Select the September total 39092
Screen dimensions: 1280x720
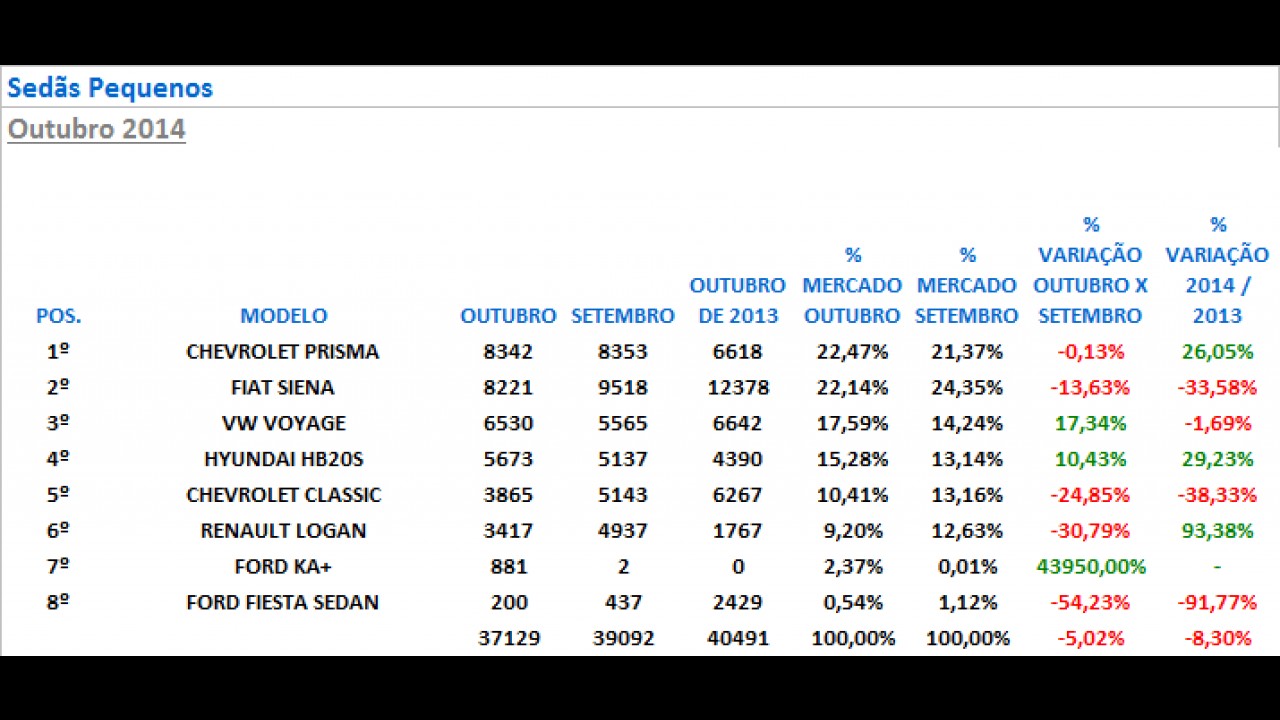click(623, 638)
